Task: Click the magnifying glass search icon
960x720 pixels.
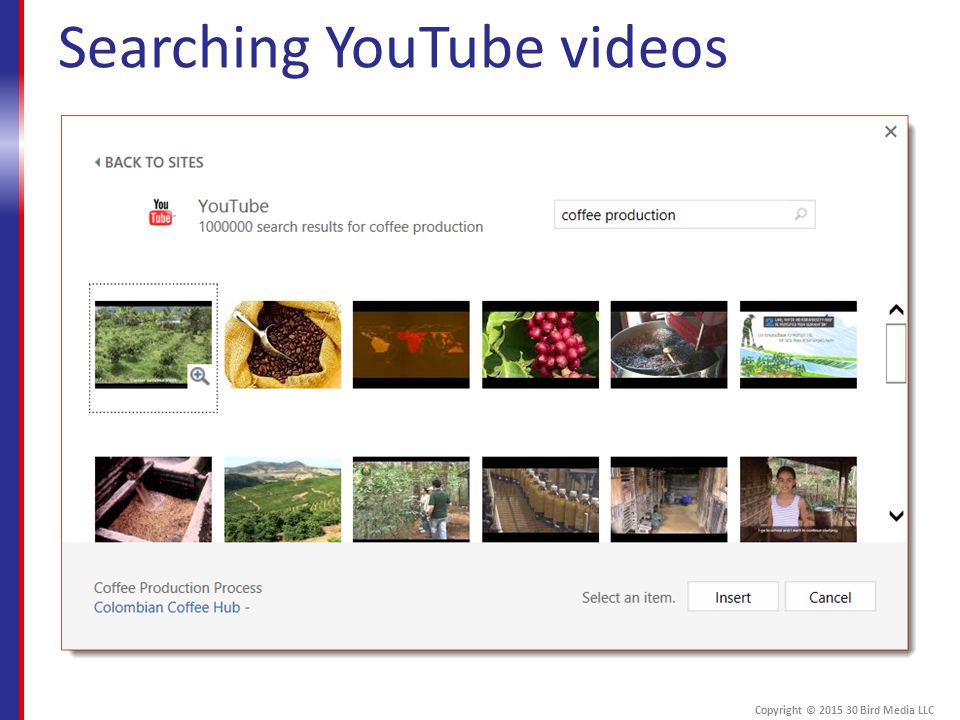Action: point(800,214)
